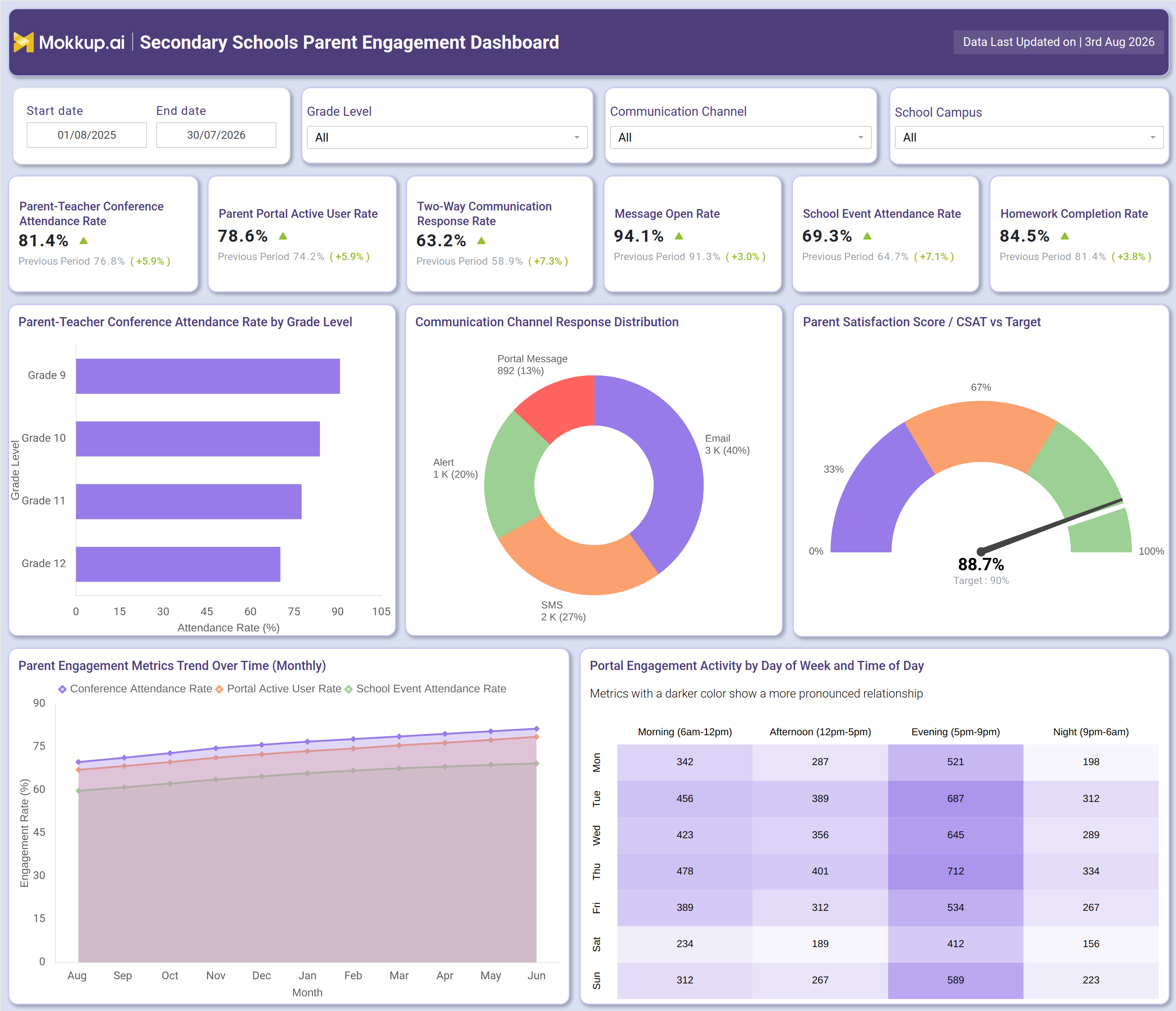Click the green Alert donut segment
Screen dimensions: 1176x1011
tap(511, 477)
